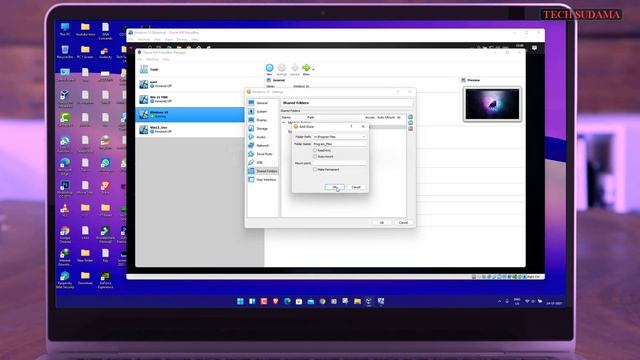The height and width of the screenshot is (360, 640).
Task: Open Microsoft Edge desktop icon
Action: click(x=65, y=167)
